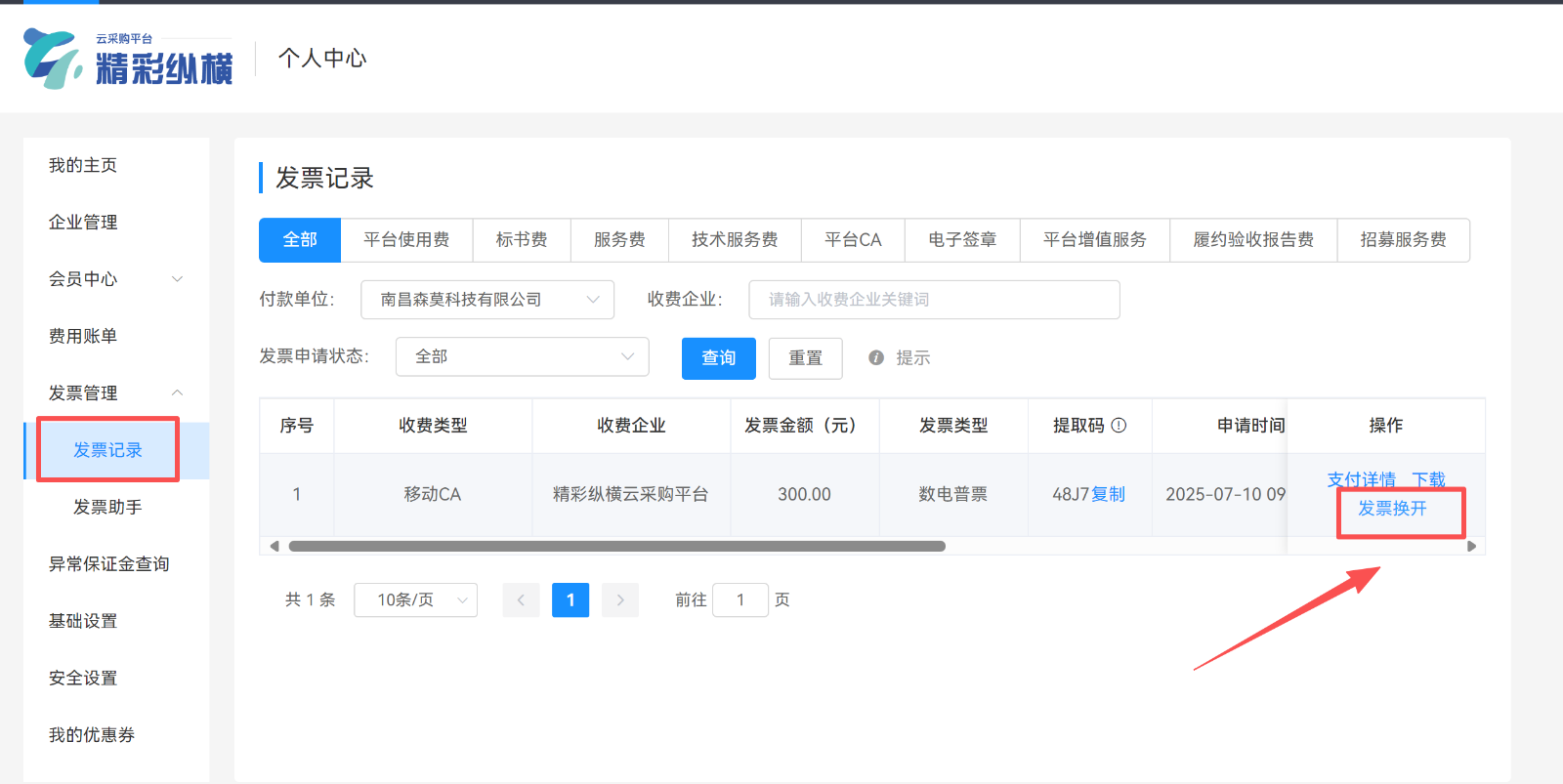Click the 精彩纵横 platform logo
Screen dimensions: 1563x784
pyautogui.click(x=128, y=59)
